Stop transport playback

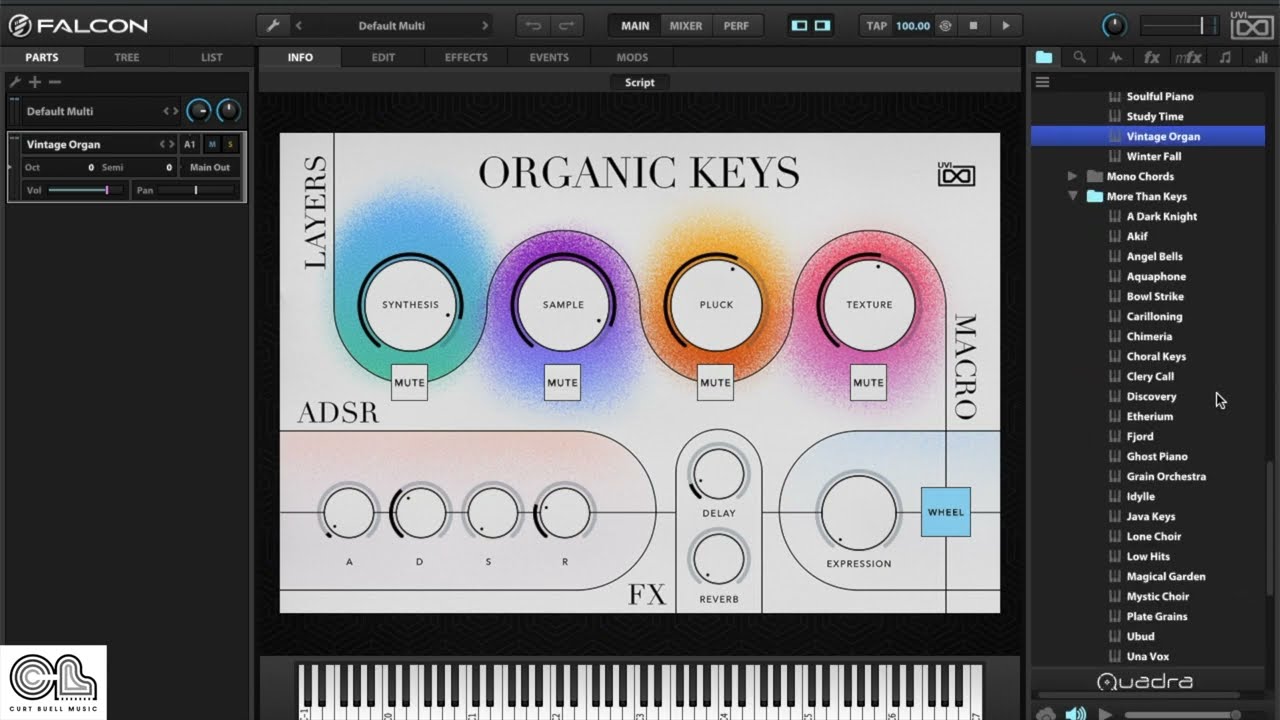(x=973, y=26)
